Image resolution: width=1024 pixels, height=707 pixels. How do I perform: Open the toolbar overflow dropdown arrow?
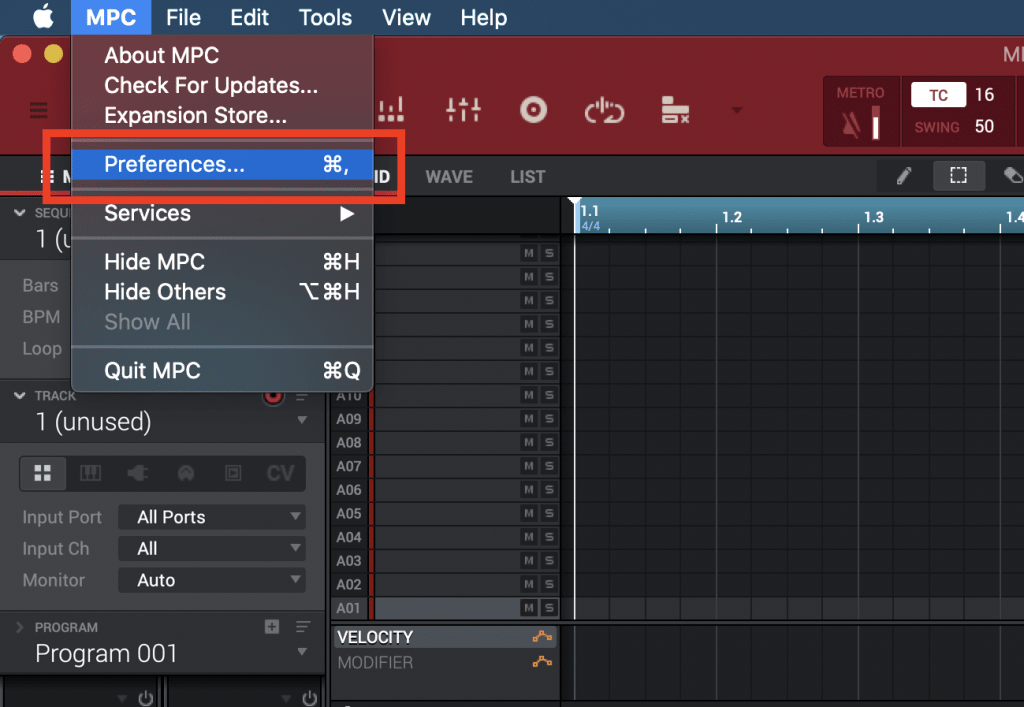(737, 110)
